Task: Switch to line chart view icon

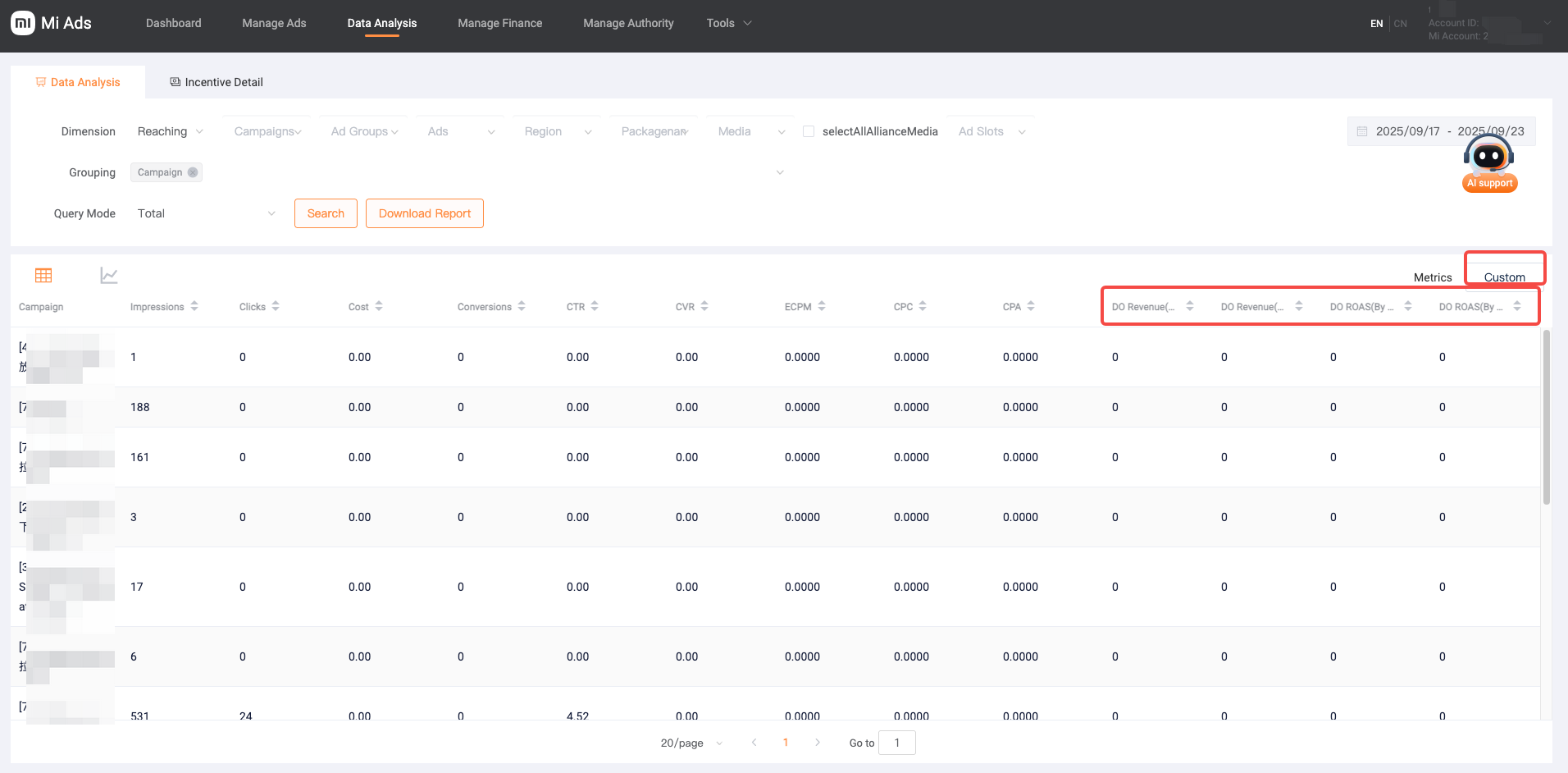Action: click(x=109, y=276)
